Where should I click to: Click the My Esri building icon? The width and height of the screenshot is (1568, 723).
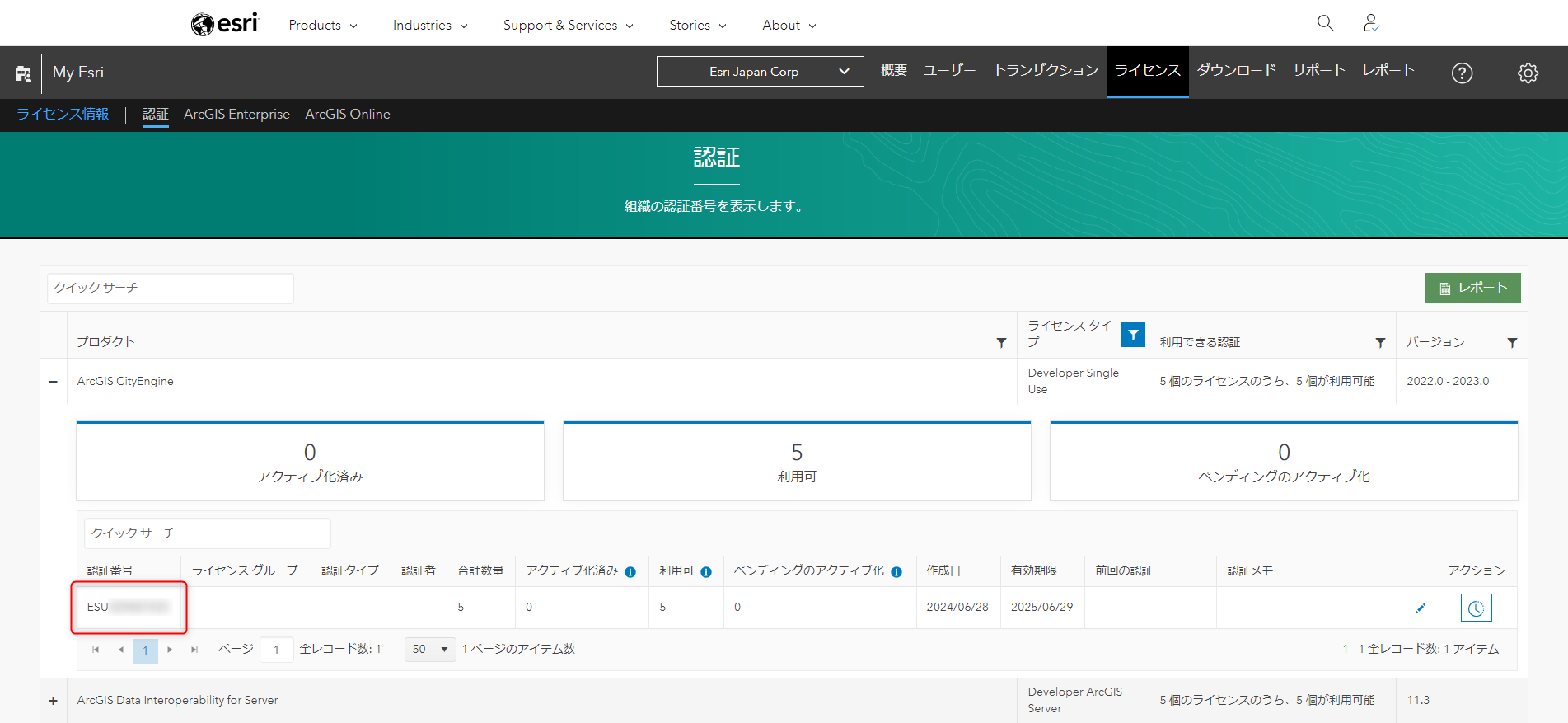pyautogui.click(x=23, y=73)
